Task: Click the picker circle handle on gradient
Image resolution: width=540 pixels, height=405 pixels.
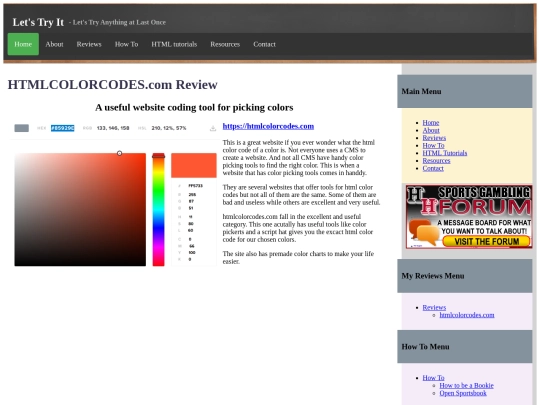Action: point(120,153)
